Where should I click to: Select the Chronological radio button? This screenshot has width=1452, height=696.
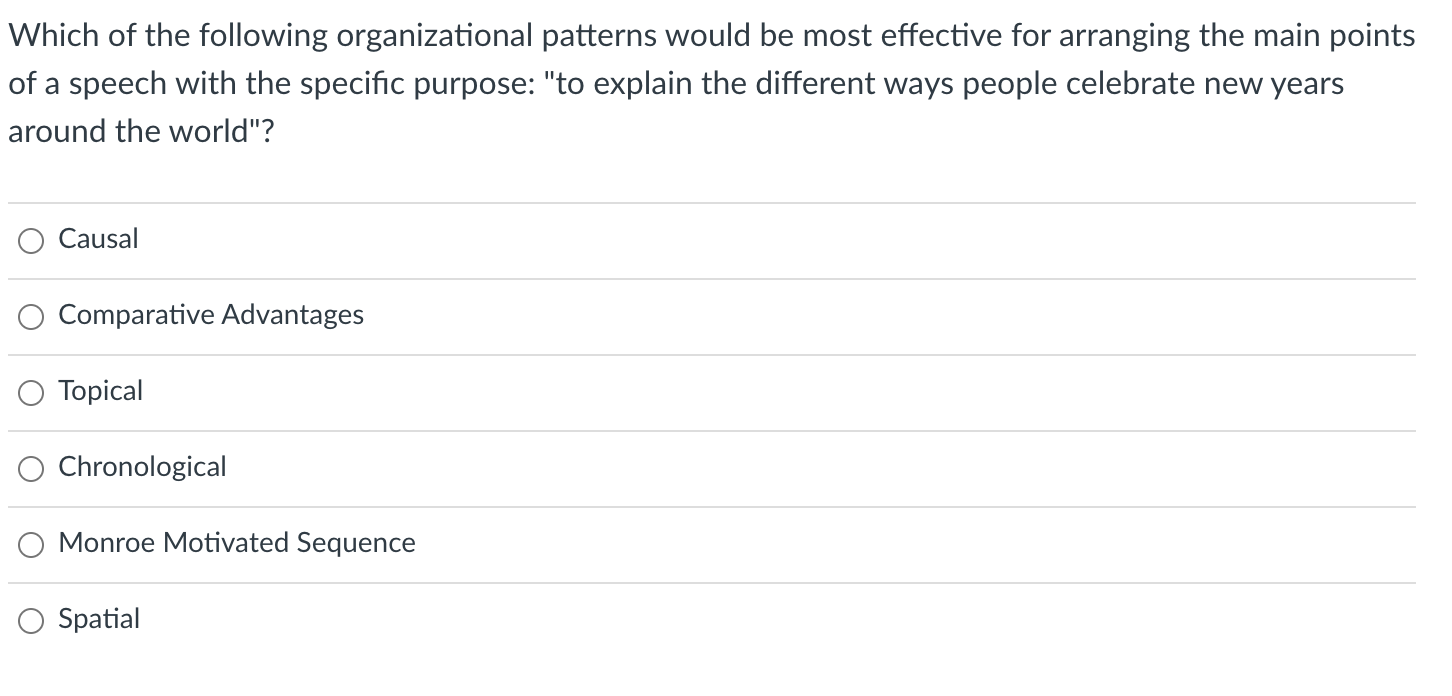click(30, 468)
